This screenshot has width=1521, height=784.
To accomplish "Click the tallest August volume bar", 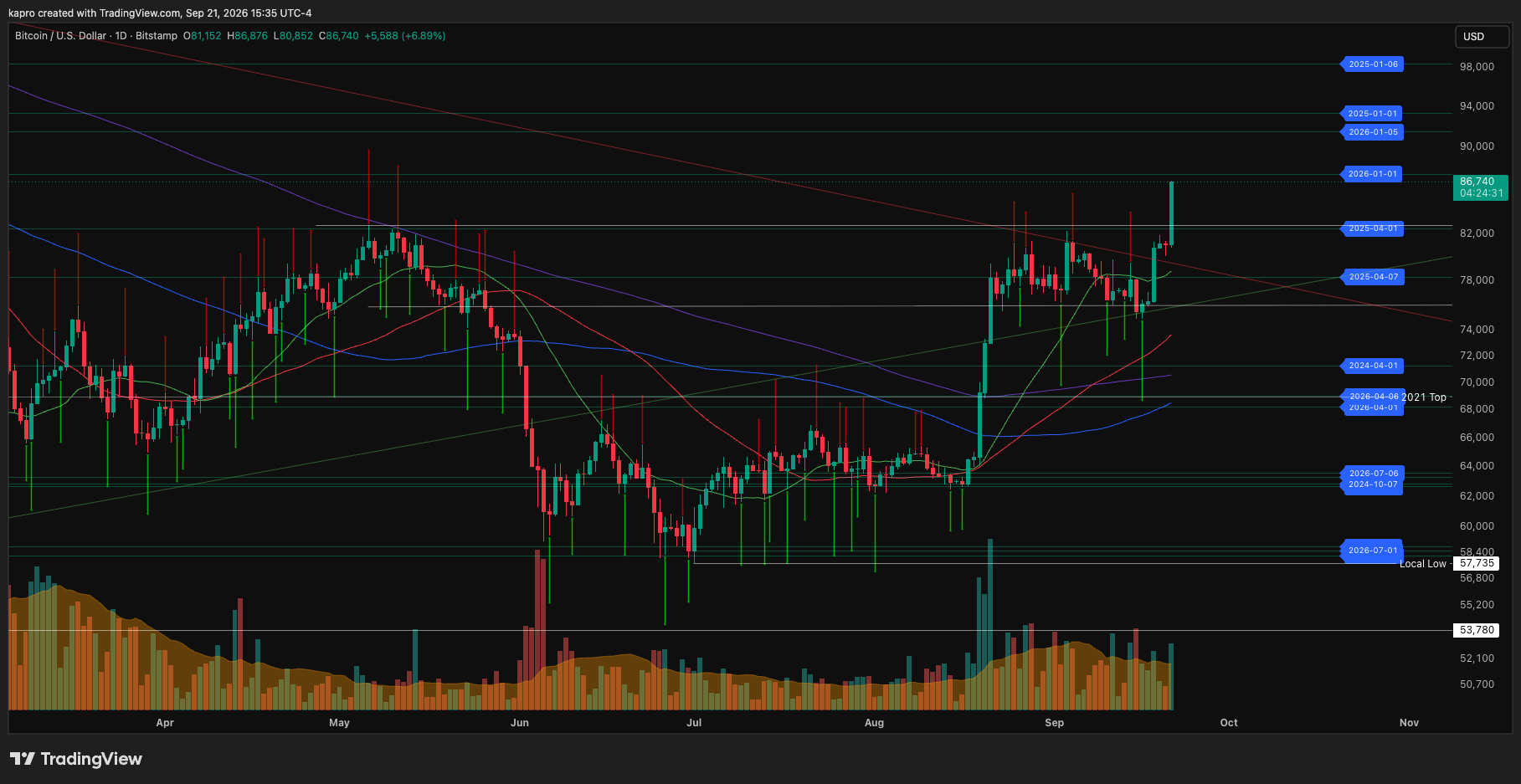I will tap(989, 624).
